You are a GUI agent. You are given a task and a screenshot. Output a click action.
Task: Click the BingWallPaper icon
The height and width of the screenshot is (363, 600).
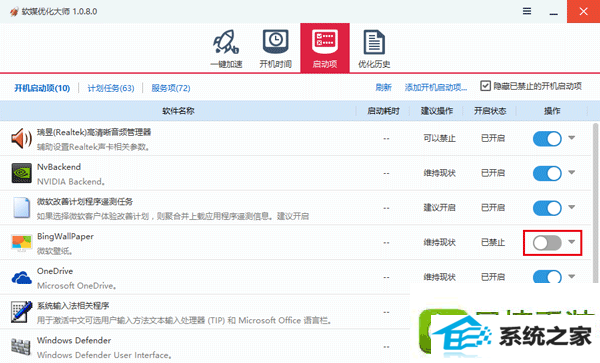click(x=21, y=243)
